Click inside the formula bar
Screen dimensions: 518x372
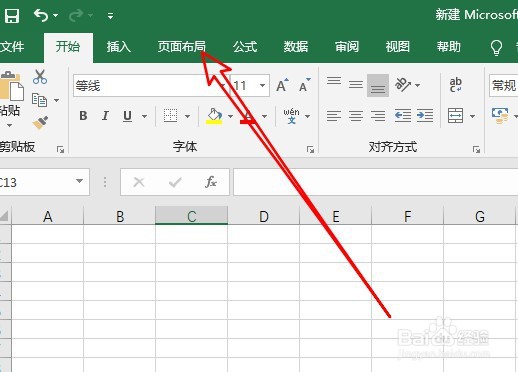click(376, 182)
